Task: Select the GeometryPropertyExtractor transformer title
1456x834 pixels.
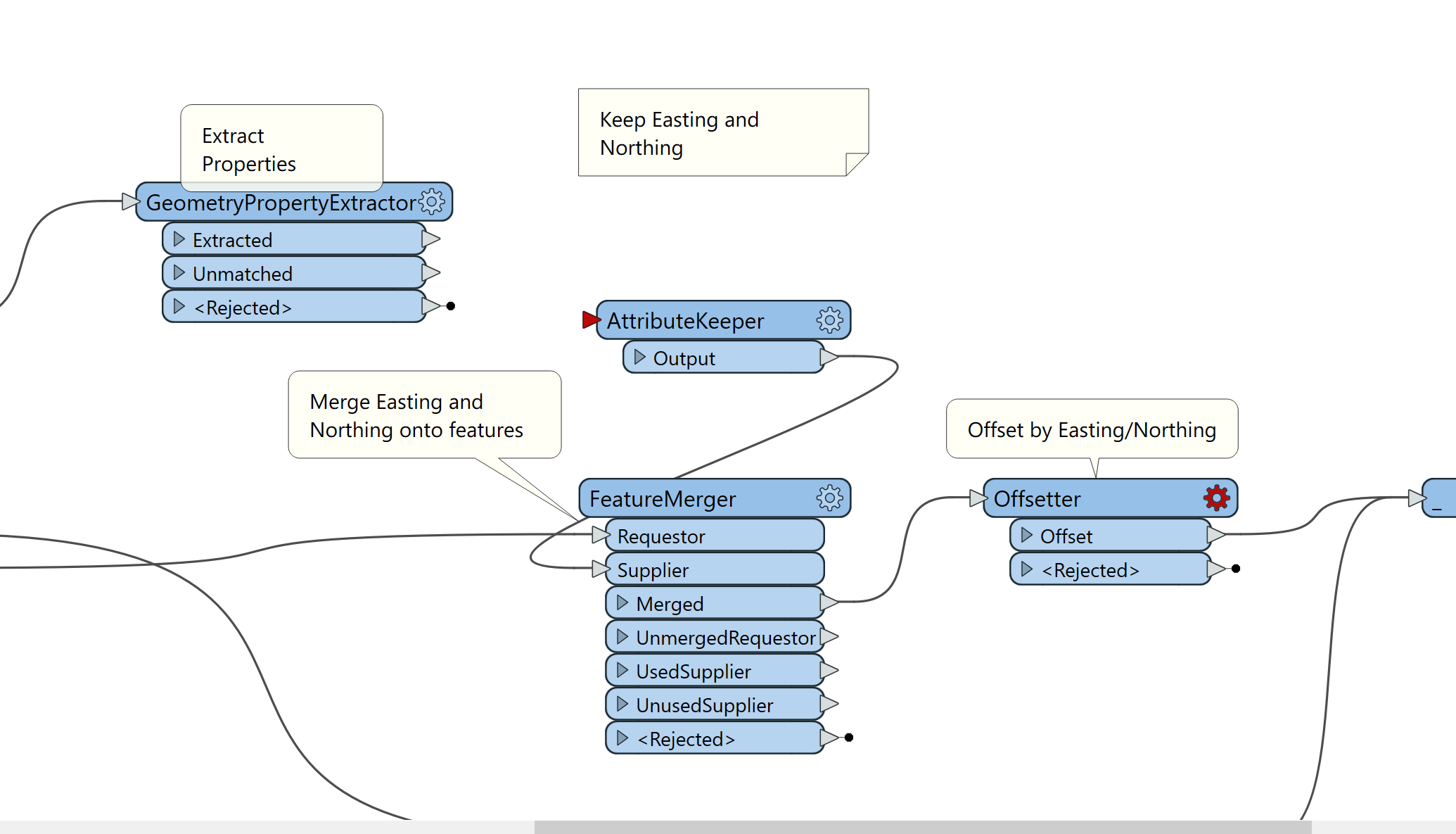Action: pos(281,203)
